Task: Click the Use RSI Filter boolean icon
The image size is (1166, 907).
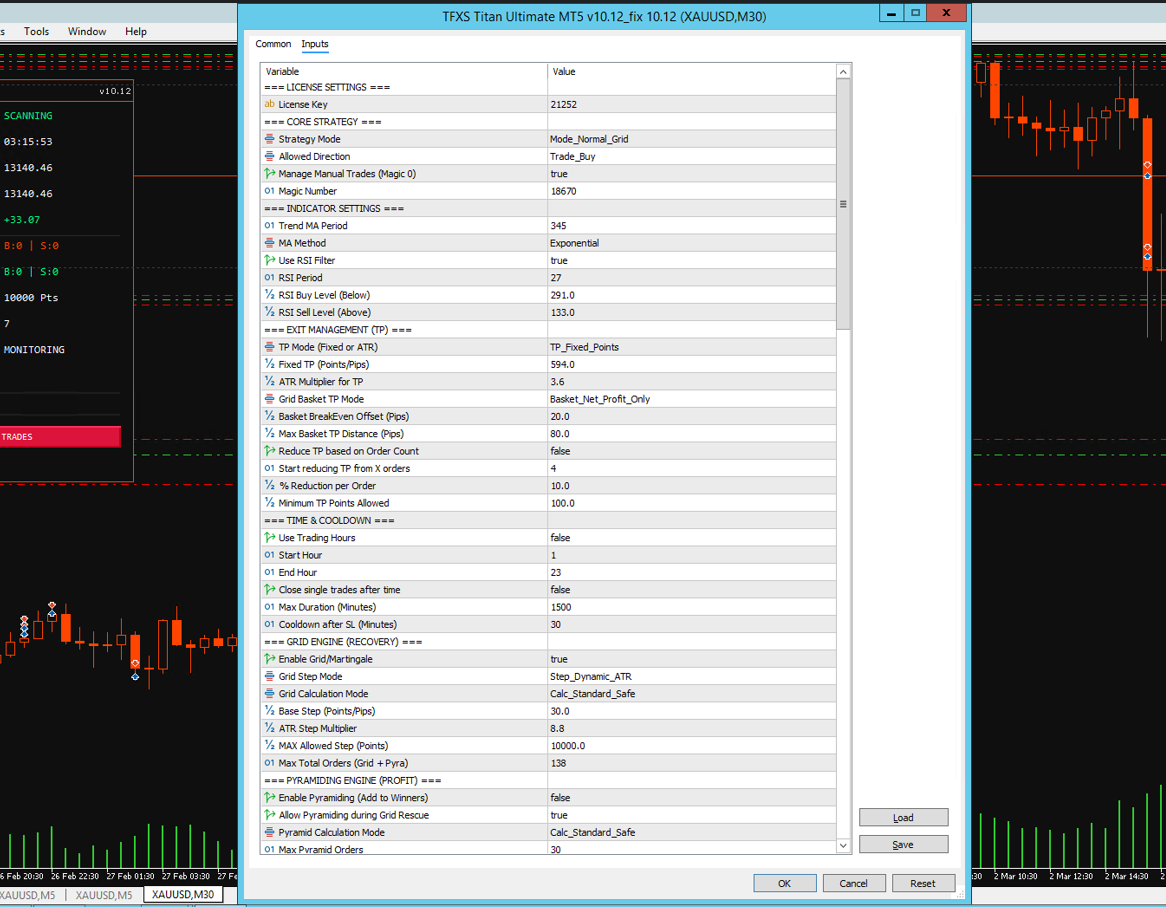Action: [x=269, y=260]
